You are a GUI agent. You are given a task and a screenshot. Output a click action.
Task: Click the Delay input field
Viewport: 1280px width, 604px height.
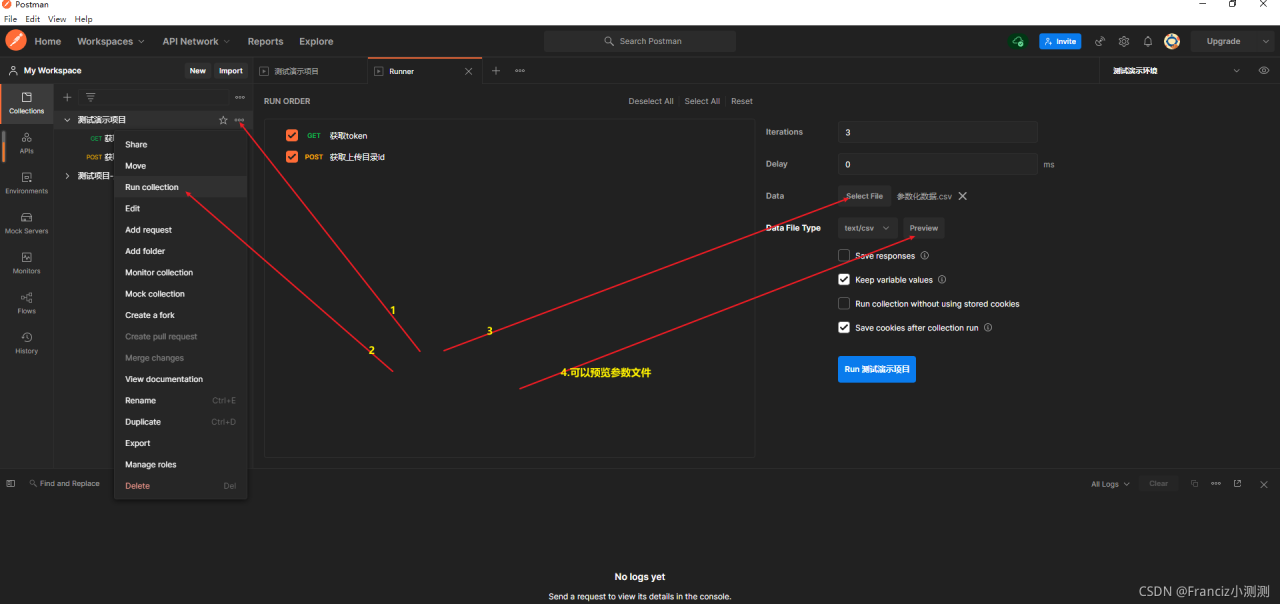coord(938,164)
